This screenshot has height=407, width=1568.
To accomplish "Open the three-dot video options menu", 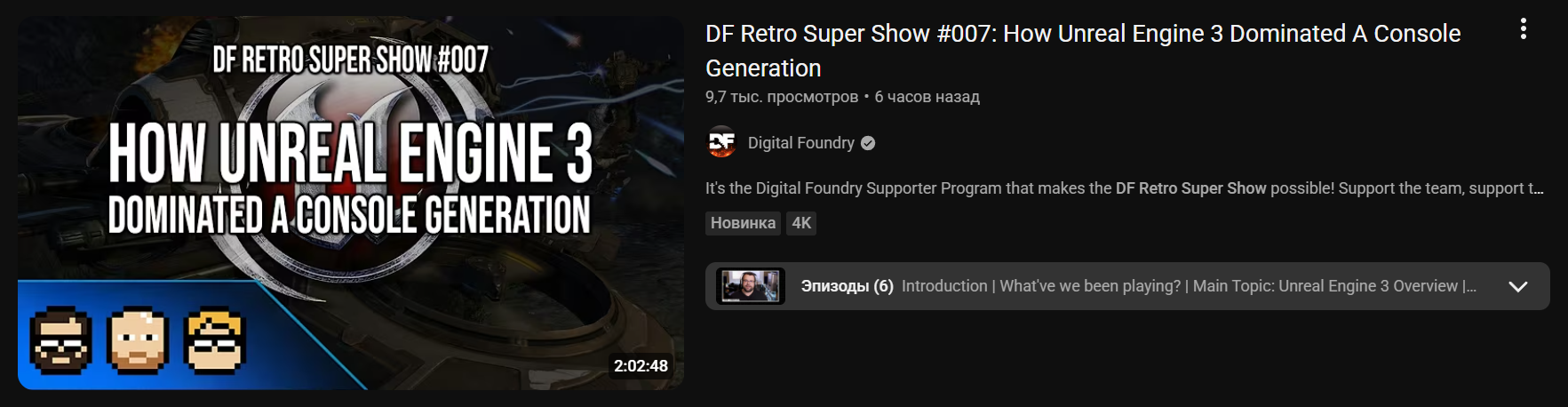I will pos(1523,29).
